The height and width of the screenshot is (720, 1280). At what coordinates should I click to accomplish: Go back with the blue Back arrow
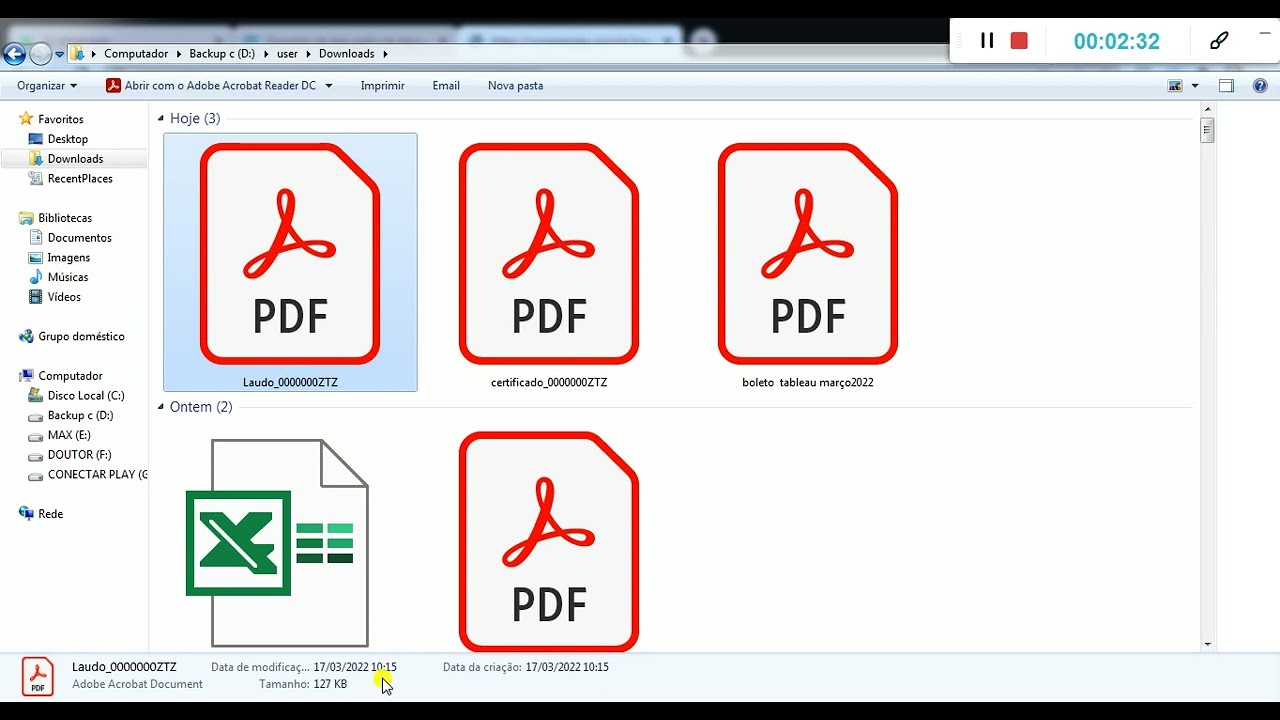[14, 54]
